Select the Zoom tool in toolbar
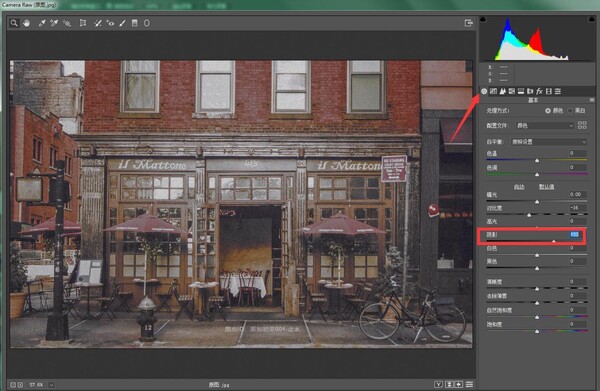Screen dimensions: 600x391 pyautogui.click(x=14, y=23)
